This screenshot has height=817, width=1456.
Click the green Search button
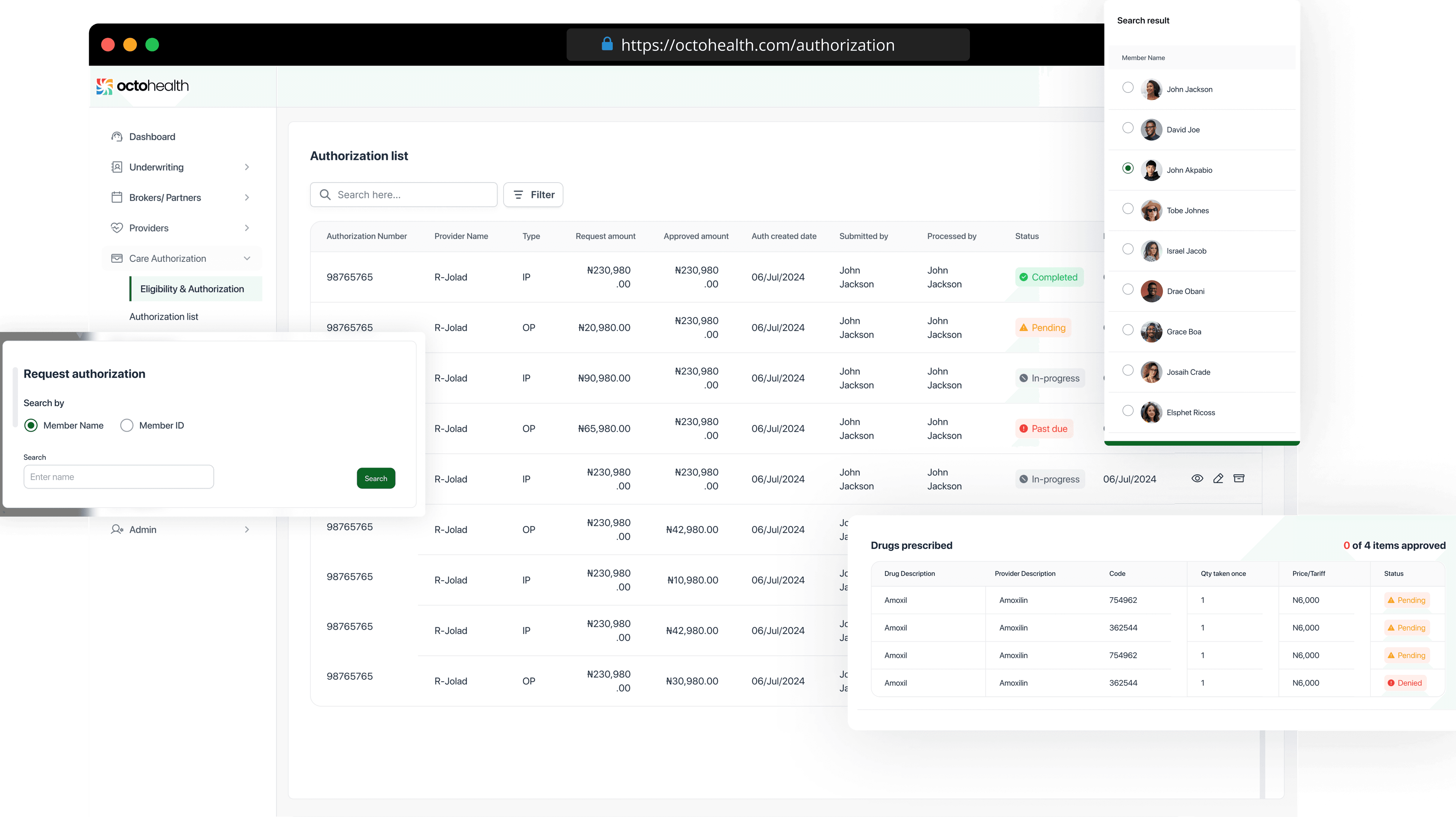point(376,479)
